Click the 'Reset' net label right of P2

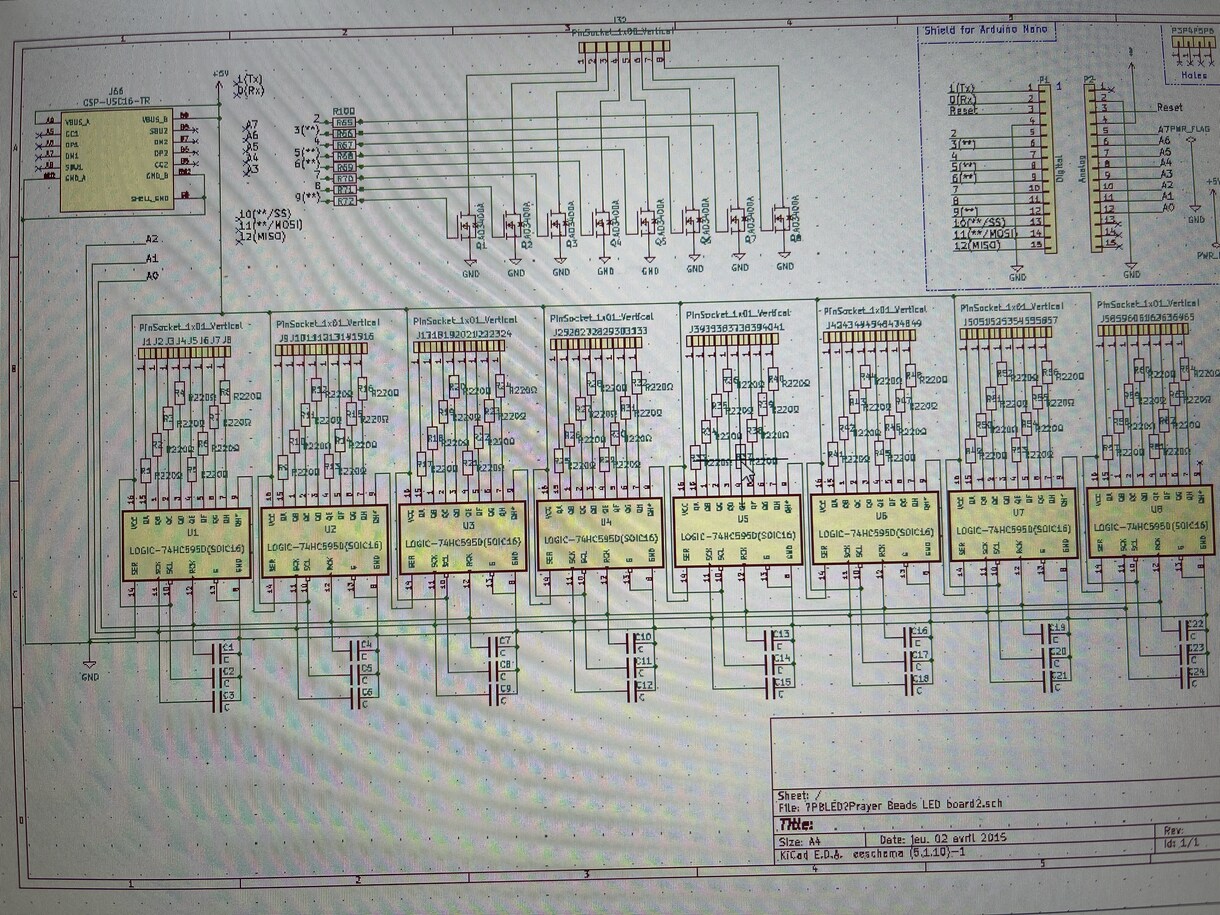click(1171, 107)
